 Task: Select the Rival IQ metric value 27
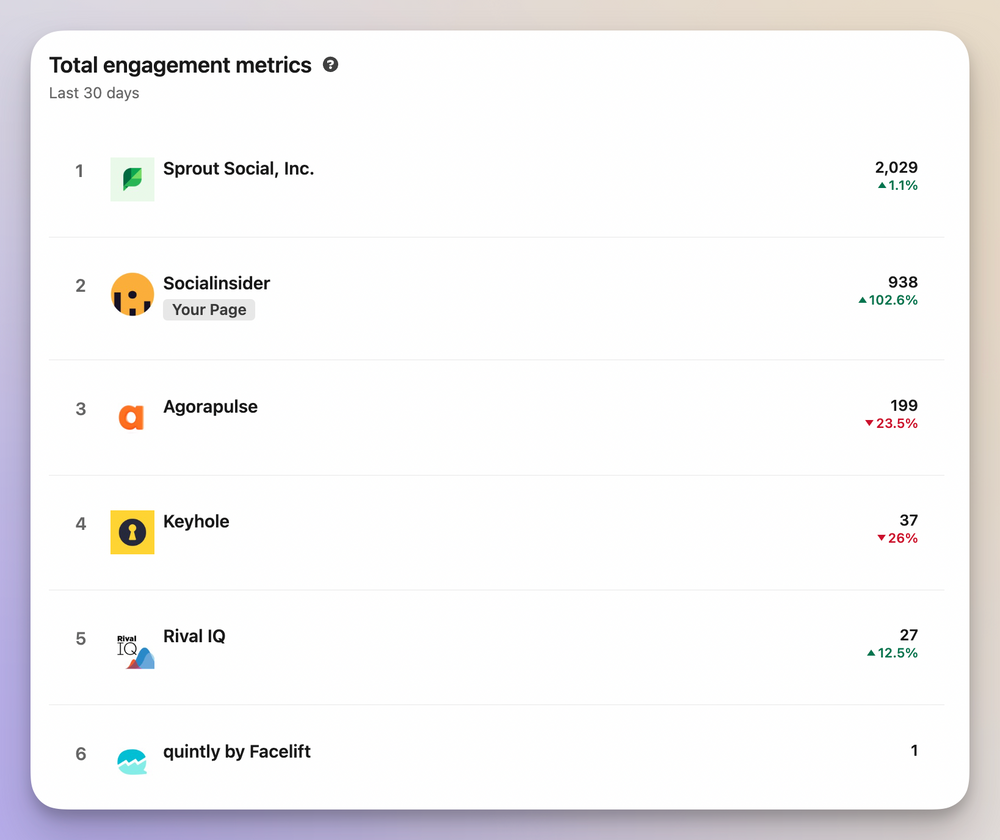[908, 635]
